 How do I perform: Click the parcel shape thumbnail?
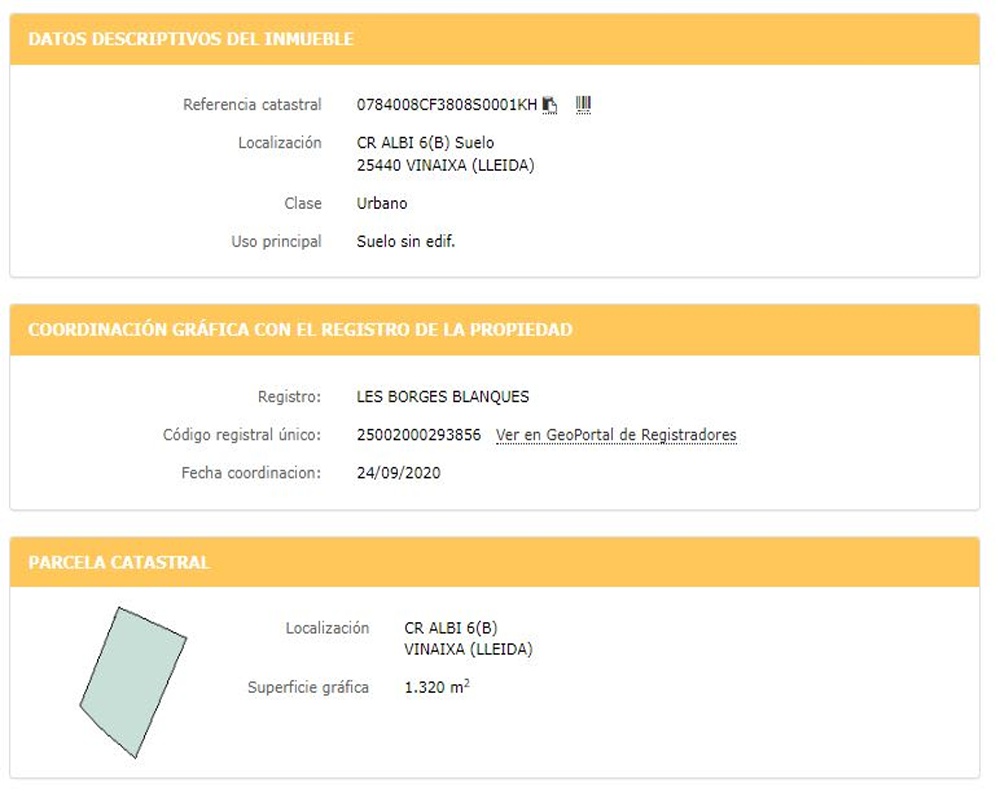pyautogui.click(x=133, y=681)
